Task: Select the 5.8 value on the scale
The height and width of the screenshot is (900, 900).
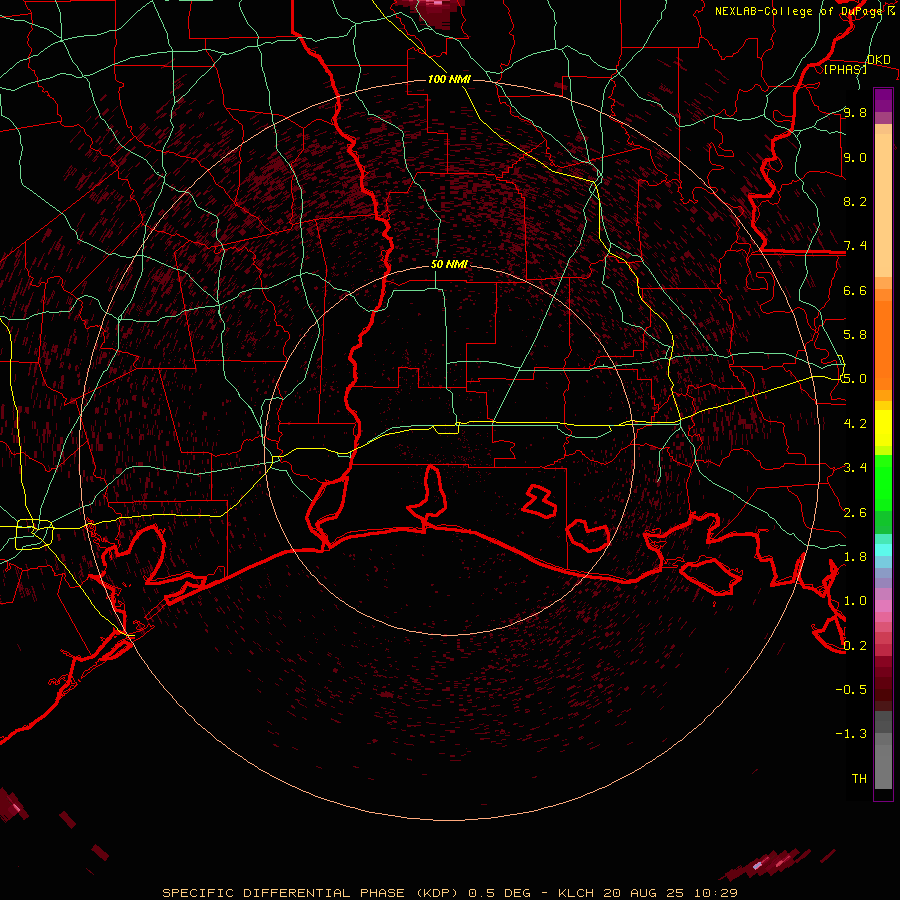Action: (x=855, y=335)
